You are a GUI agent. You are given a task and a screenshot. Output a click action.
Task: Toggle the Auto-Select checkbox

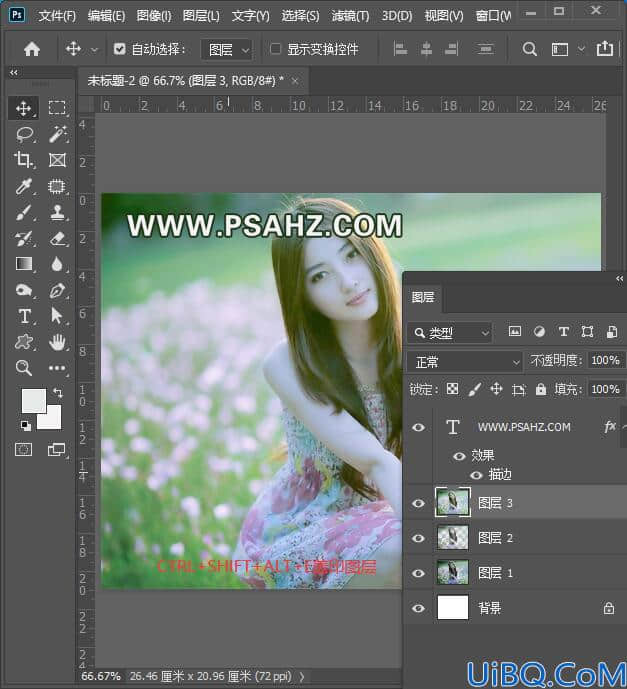(x=120, y=49)
